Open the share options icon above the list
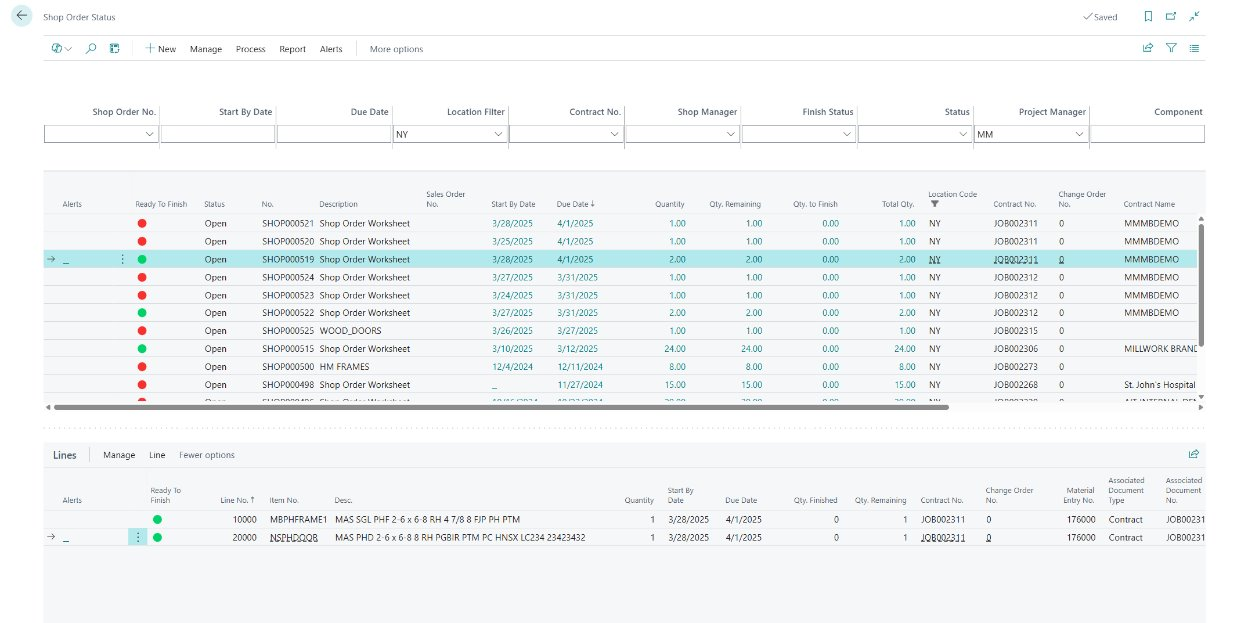Screen dimensions: 1248x623 tap(1147, 48)
